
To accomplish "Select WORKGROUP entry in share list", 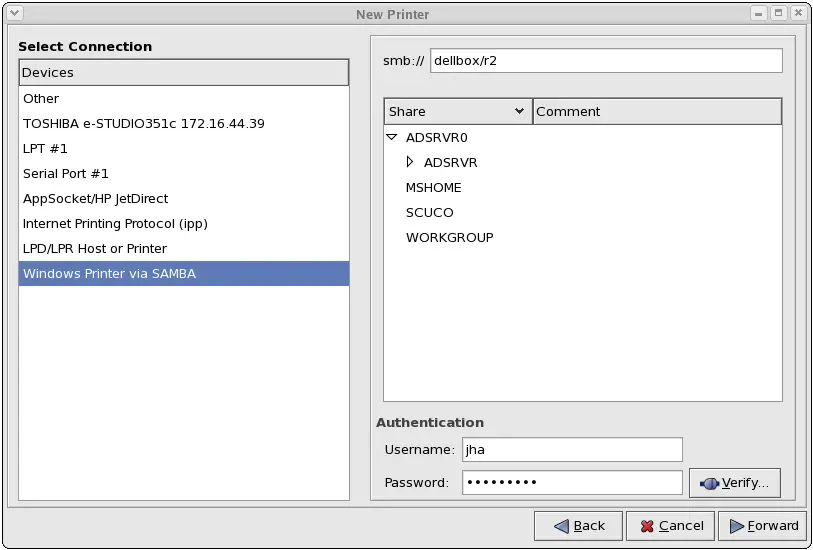I will tap(450, 237).
